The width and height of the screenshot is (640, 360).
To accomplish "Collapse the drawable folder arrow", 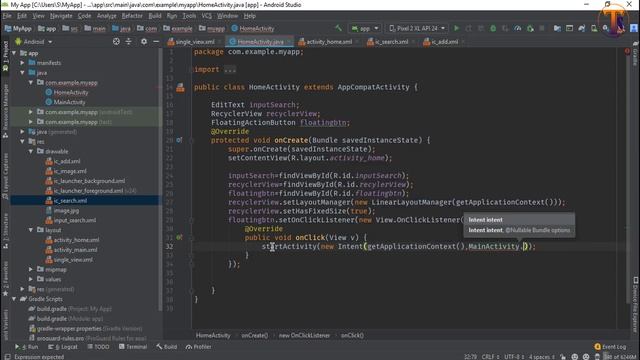I will [x=31, y=151].
